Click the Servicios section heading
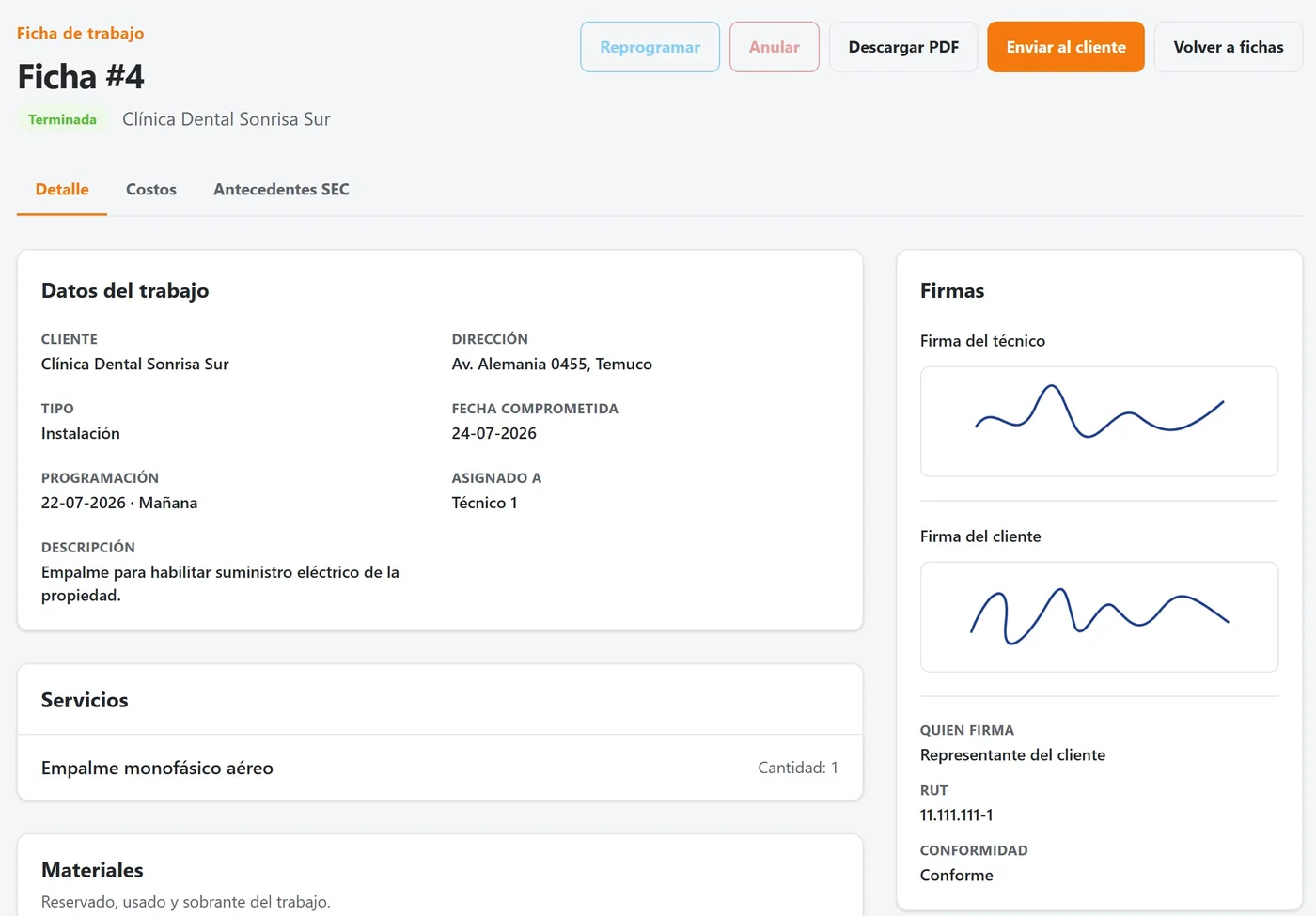The width and height of the screenshot is (1316, 916). coord(85,700)
